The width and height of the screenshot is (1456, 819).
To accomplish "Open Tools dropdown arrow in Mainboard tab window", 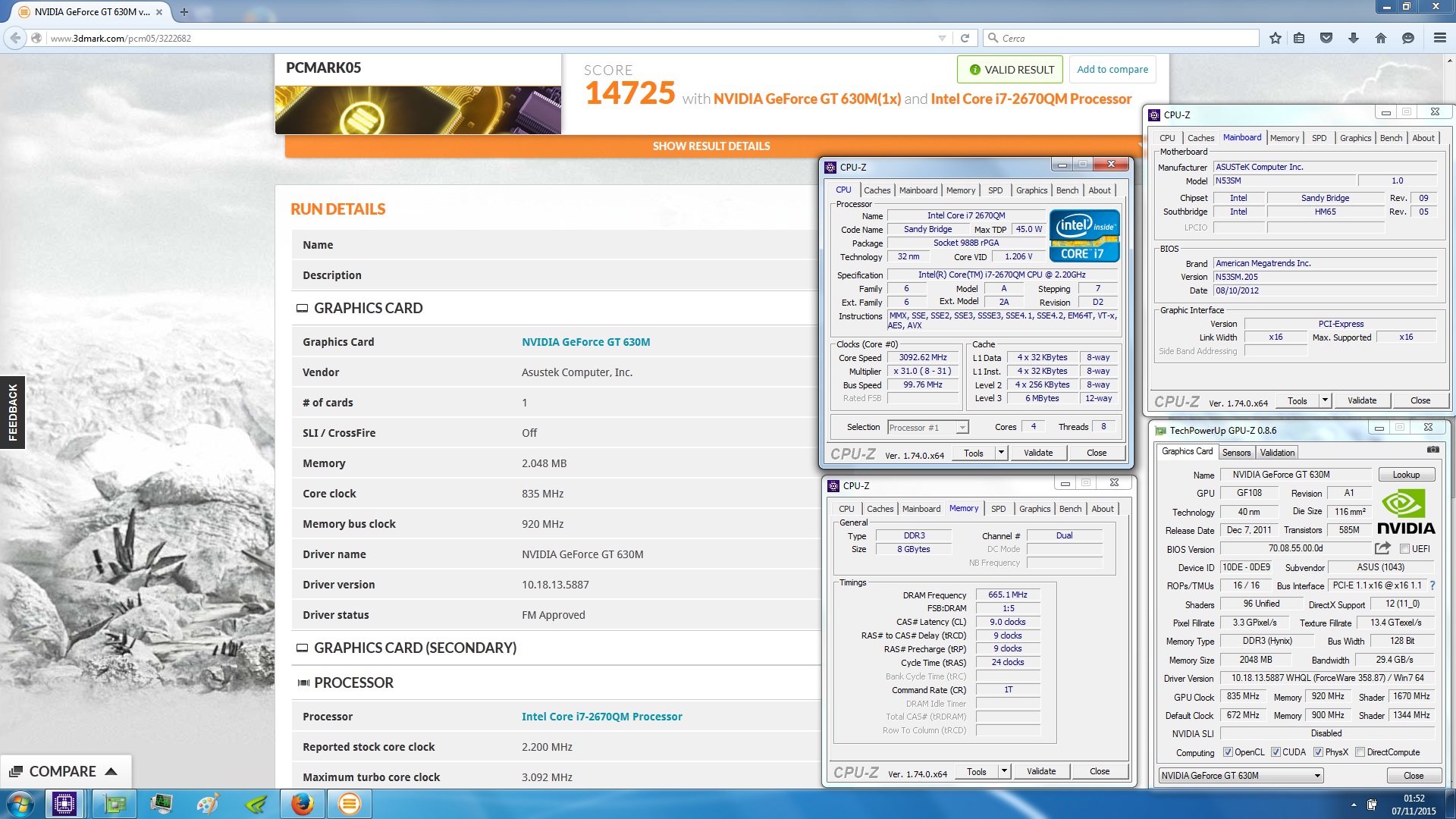I will [1325, 400].
